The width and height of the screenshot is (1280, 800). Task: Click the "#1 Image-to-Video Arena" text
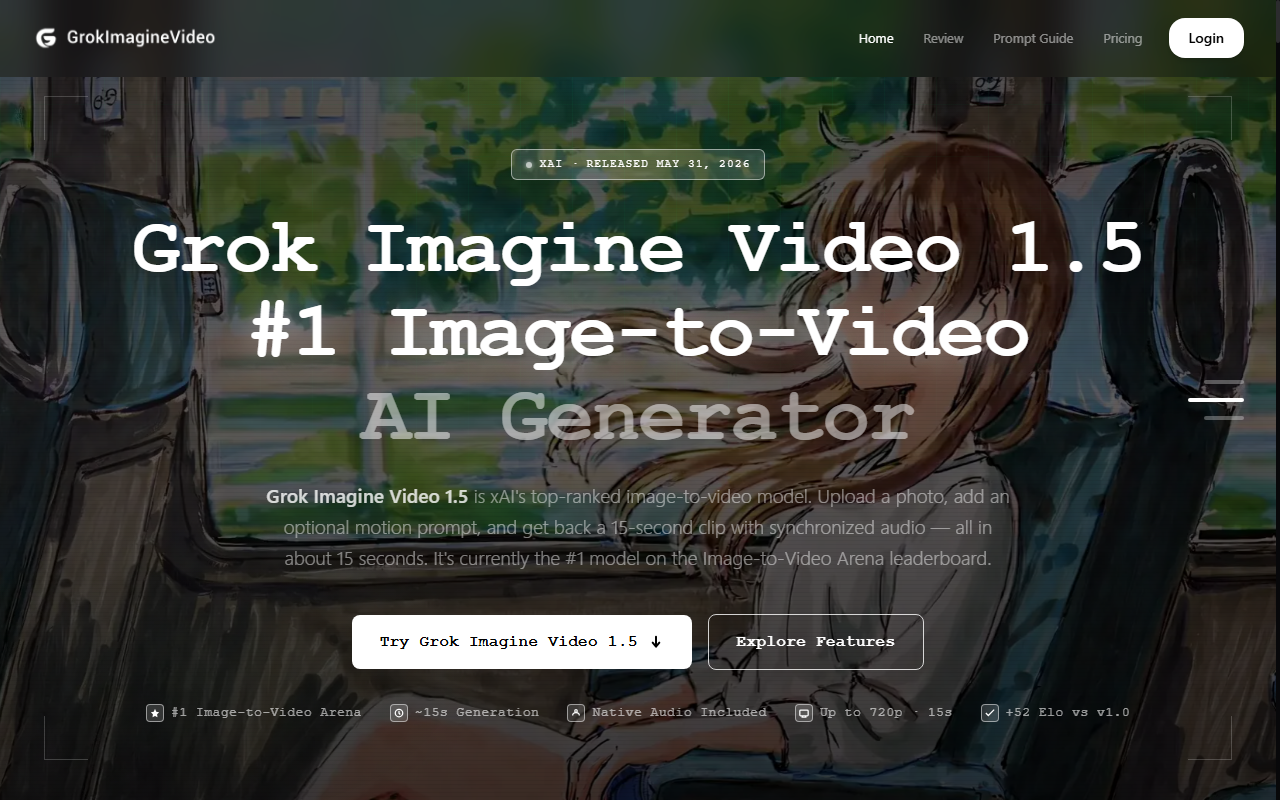tap(266, 712)
